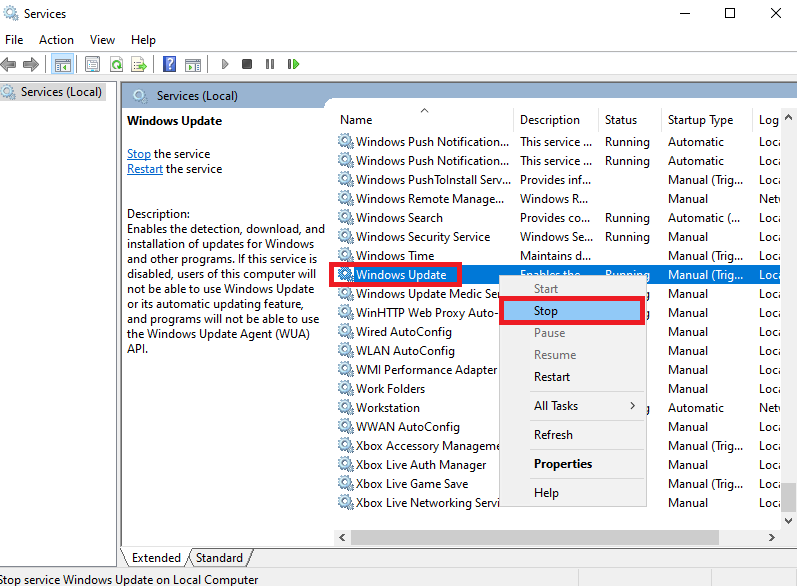Click the Services window title bar icon
Screen dimensions: 797x586
(x=11, y=13)
